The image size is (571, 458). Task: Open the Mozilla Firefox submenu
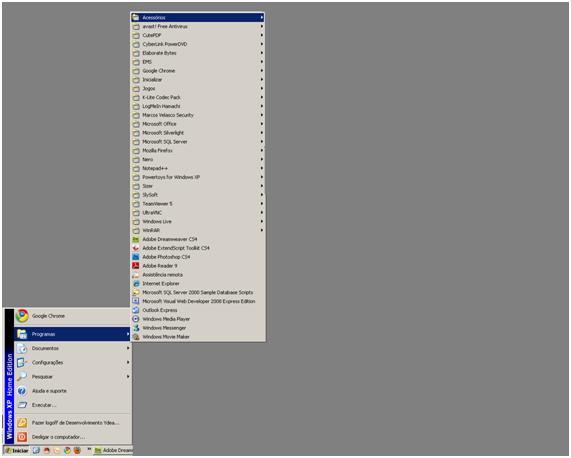tap(198, 150)
